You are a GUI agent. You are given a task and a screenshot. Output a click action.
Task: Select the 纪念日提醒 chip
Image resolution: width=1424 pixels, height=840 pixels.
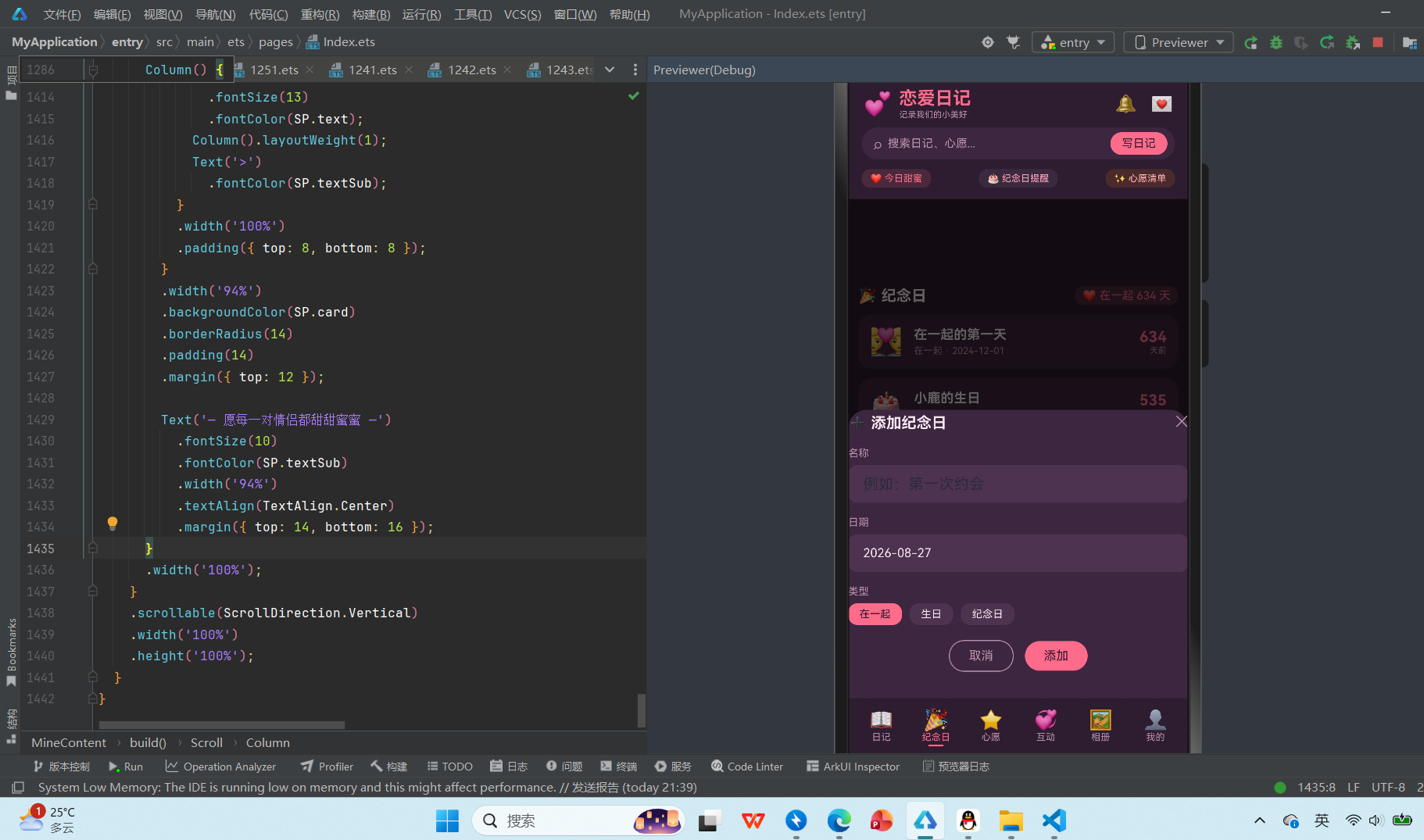[x=1018, y=178]
